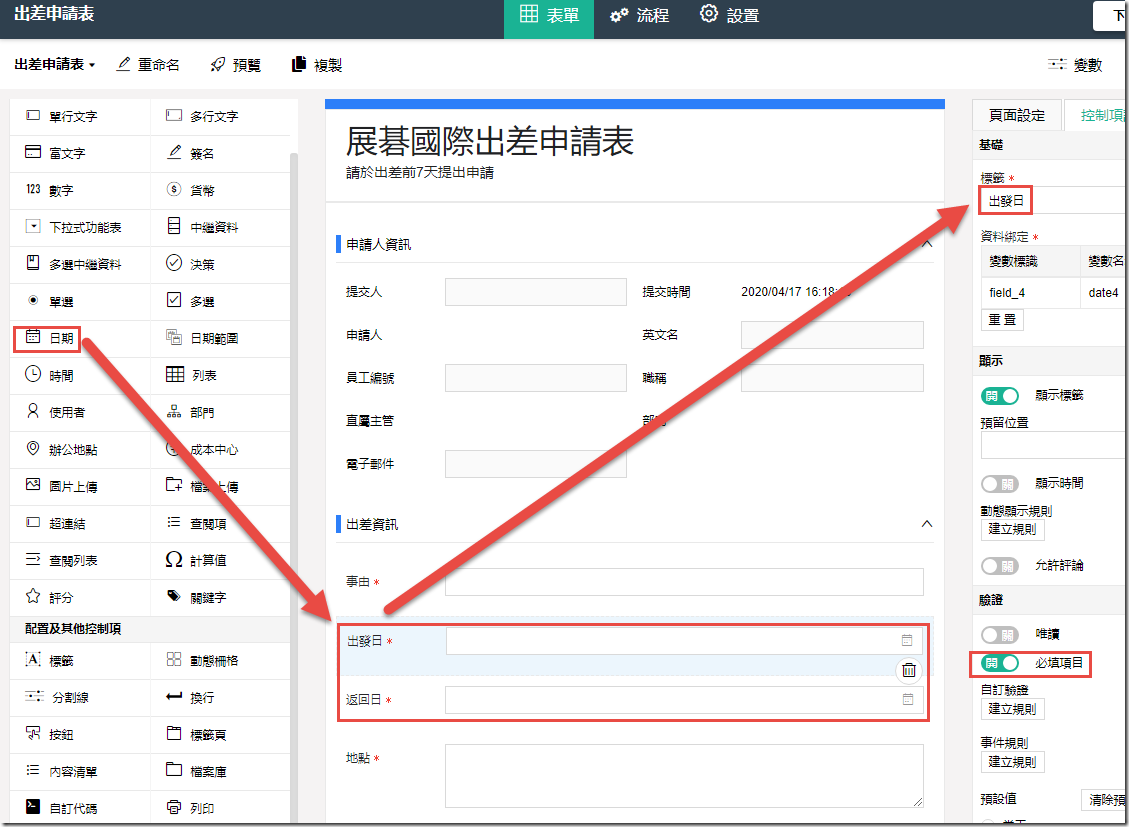Select the 使用者 user icon
This screenshot has height=827, width=1129.
coord(32,411)
